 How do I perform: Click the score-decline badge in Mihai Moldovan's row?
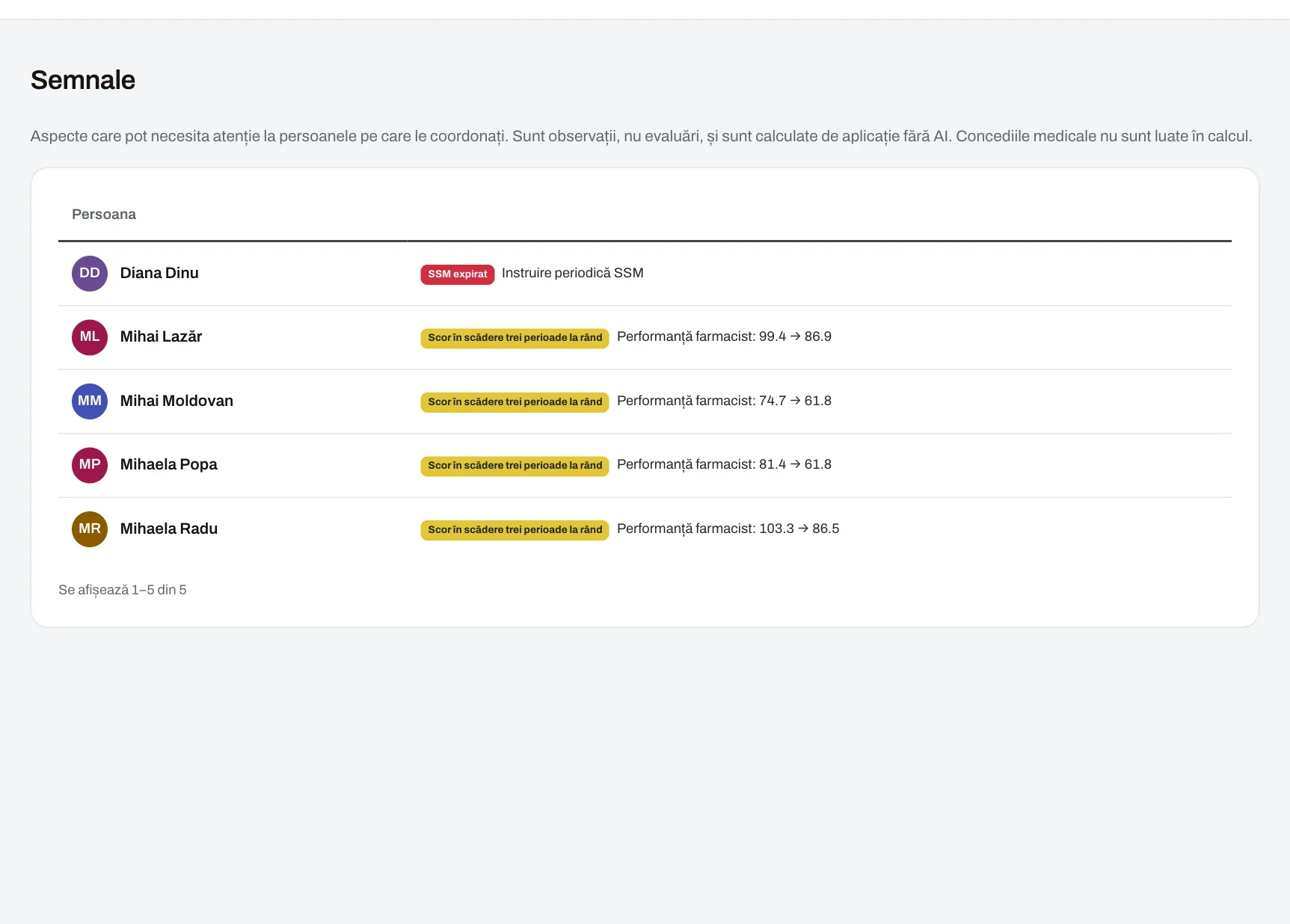coord(515,402)
